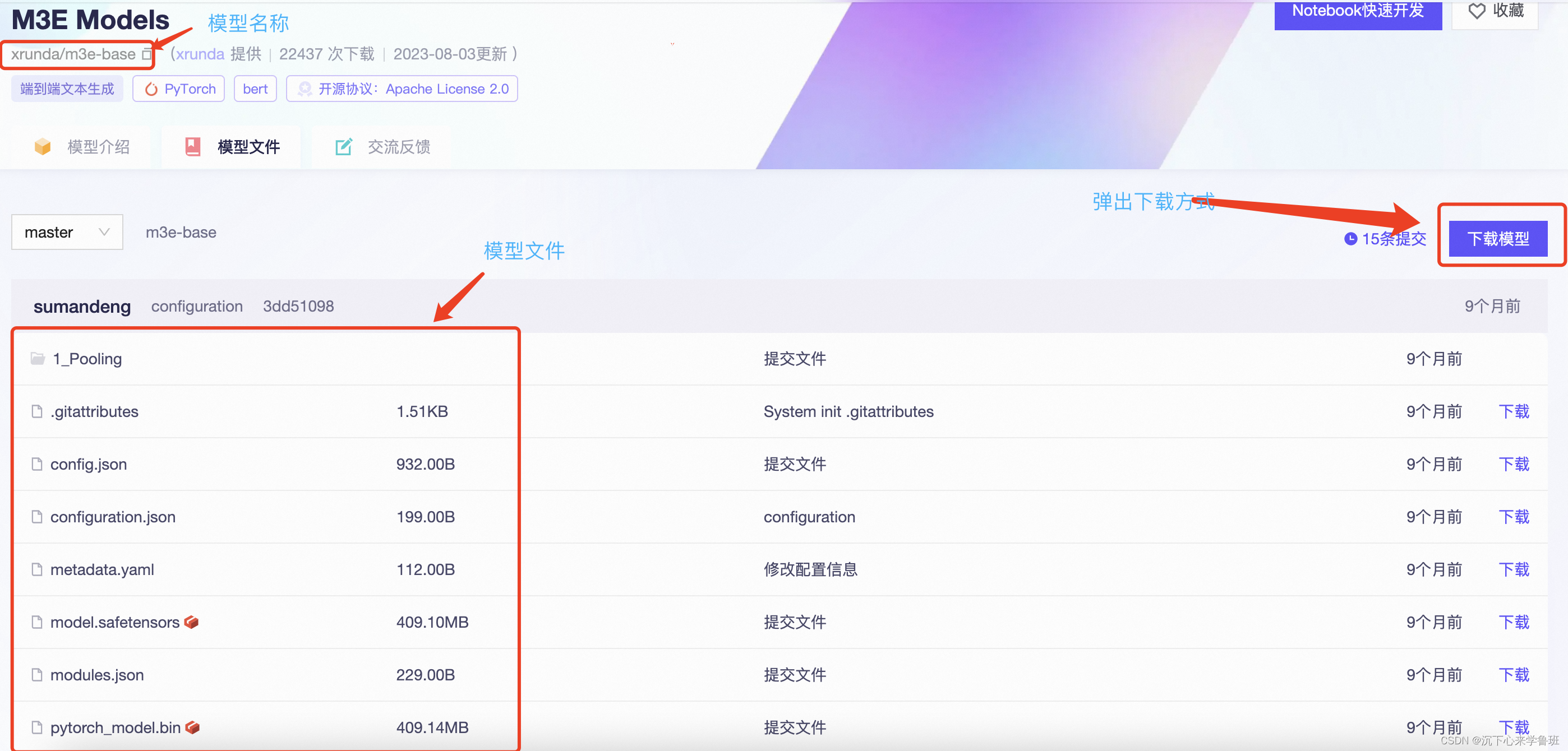This screenshot has height=751, width=1568.
Task: Download modules.json via its 下载 link
Action: point(1514,675)
